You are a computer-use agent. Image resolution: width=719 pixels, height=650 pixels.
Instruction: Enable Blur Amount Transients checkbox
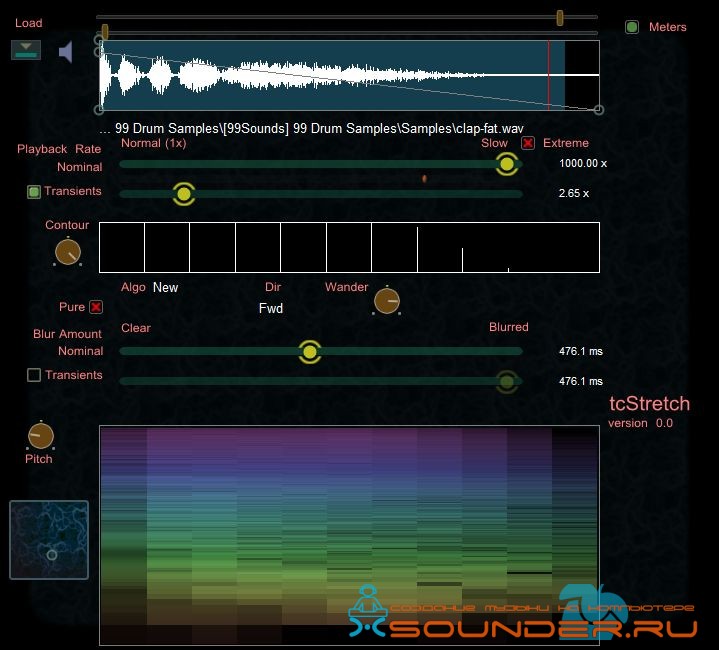click(34, 375)
